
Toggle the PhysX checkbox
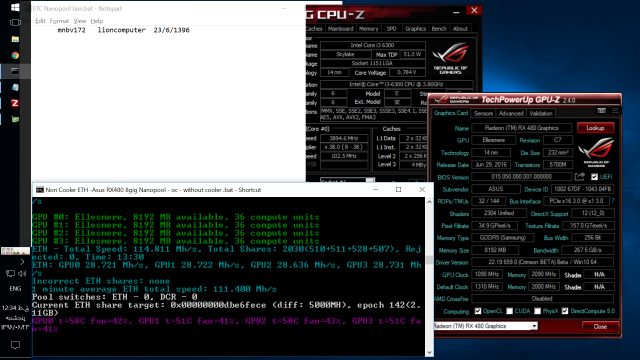pos(538,311)
